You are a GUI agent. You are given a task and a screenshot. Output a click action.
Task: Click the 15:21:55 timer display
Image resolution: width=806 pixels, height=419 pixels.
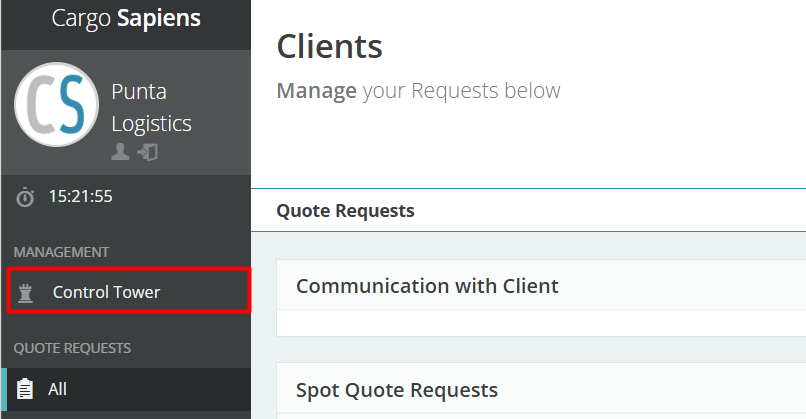point(80,196)
